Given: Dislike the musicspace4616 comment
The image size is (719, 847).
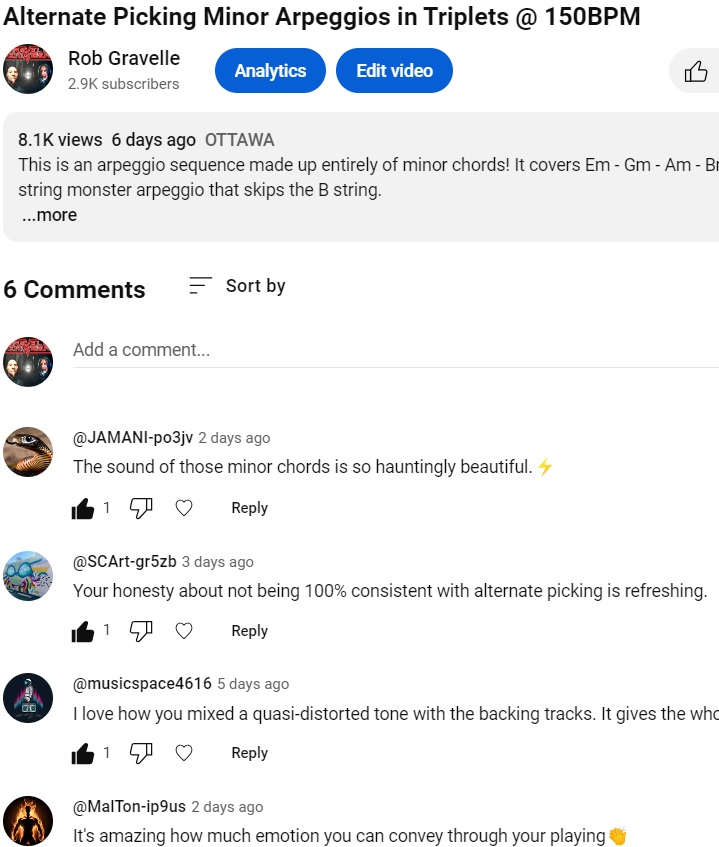Looking at the screenshot, I should coord(141,753).
